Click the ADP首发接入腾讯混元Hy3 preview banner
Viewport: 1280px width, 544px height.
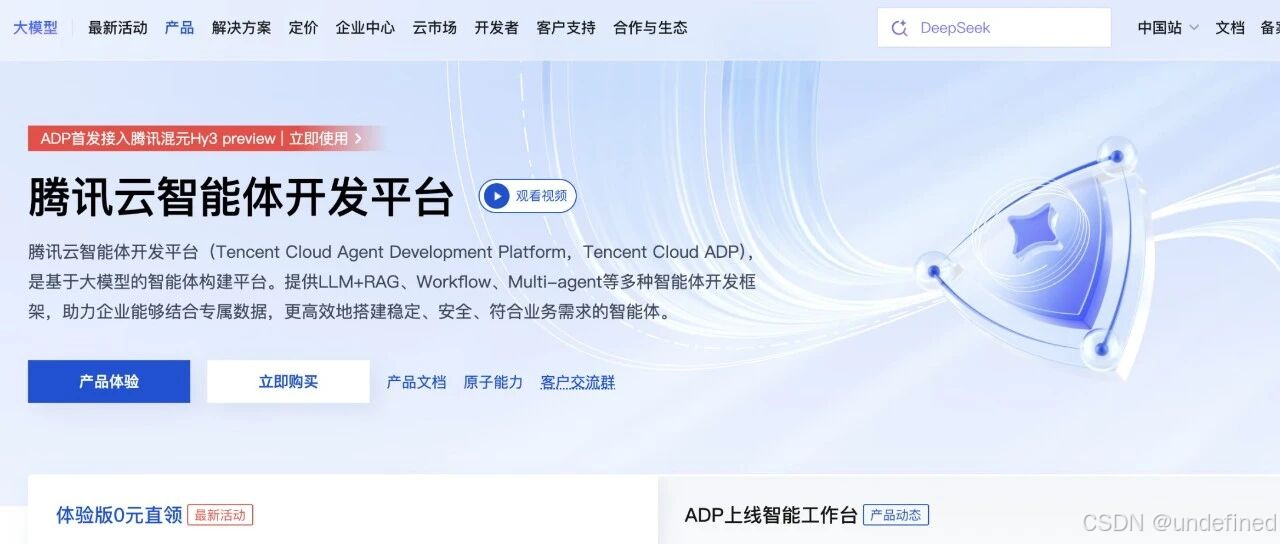[x=206, y=139]
